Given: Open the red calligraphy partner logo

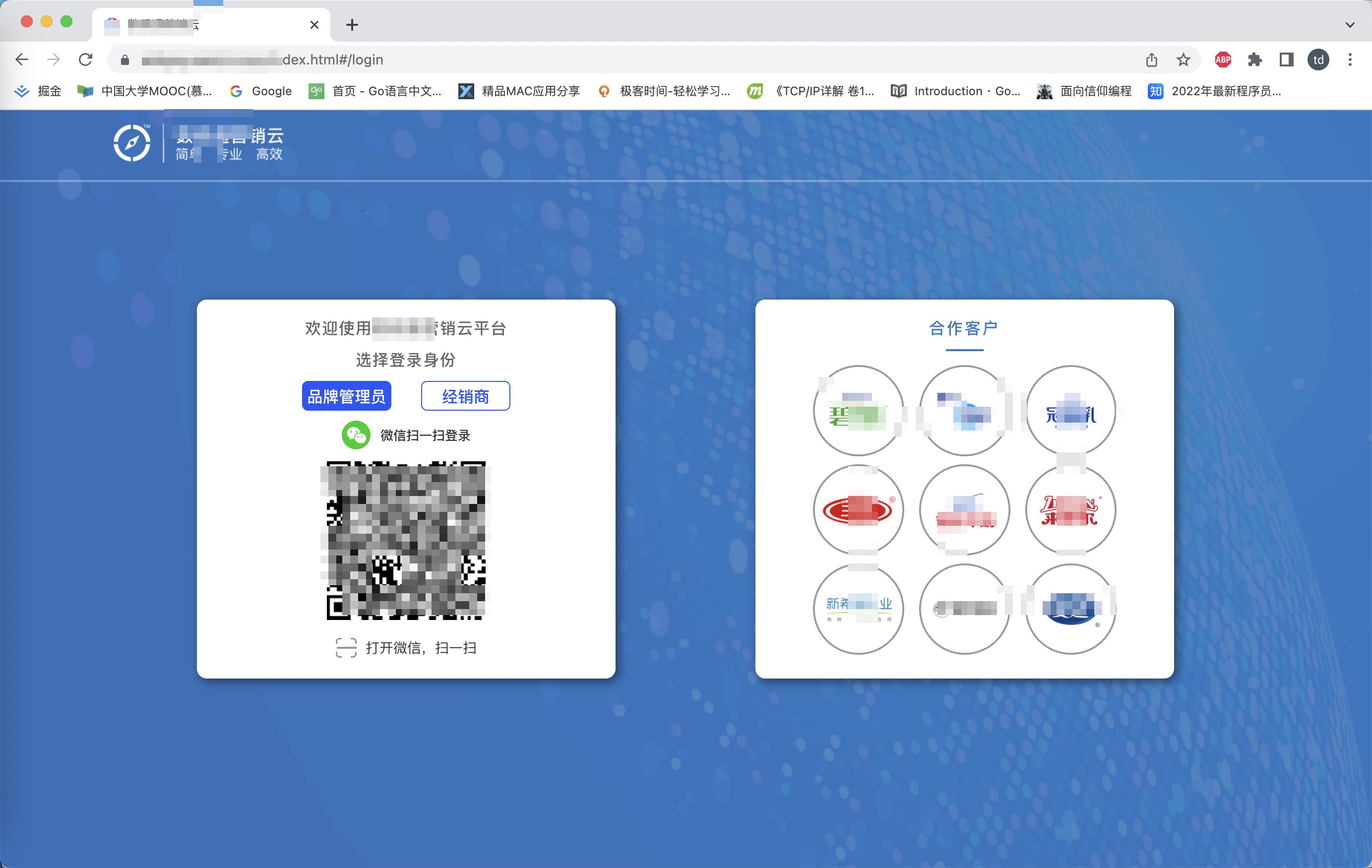Looking at the screenshot, I should (x=1070, y=509).
